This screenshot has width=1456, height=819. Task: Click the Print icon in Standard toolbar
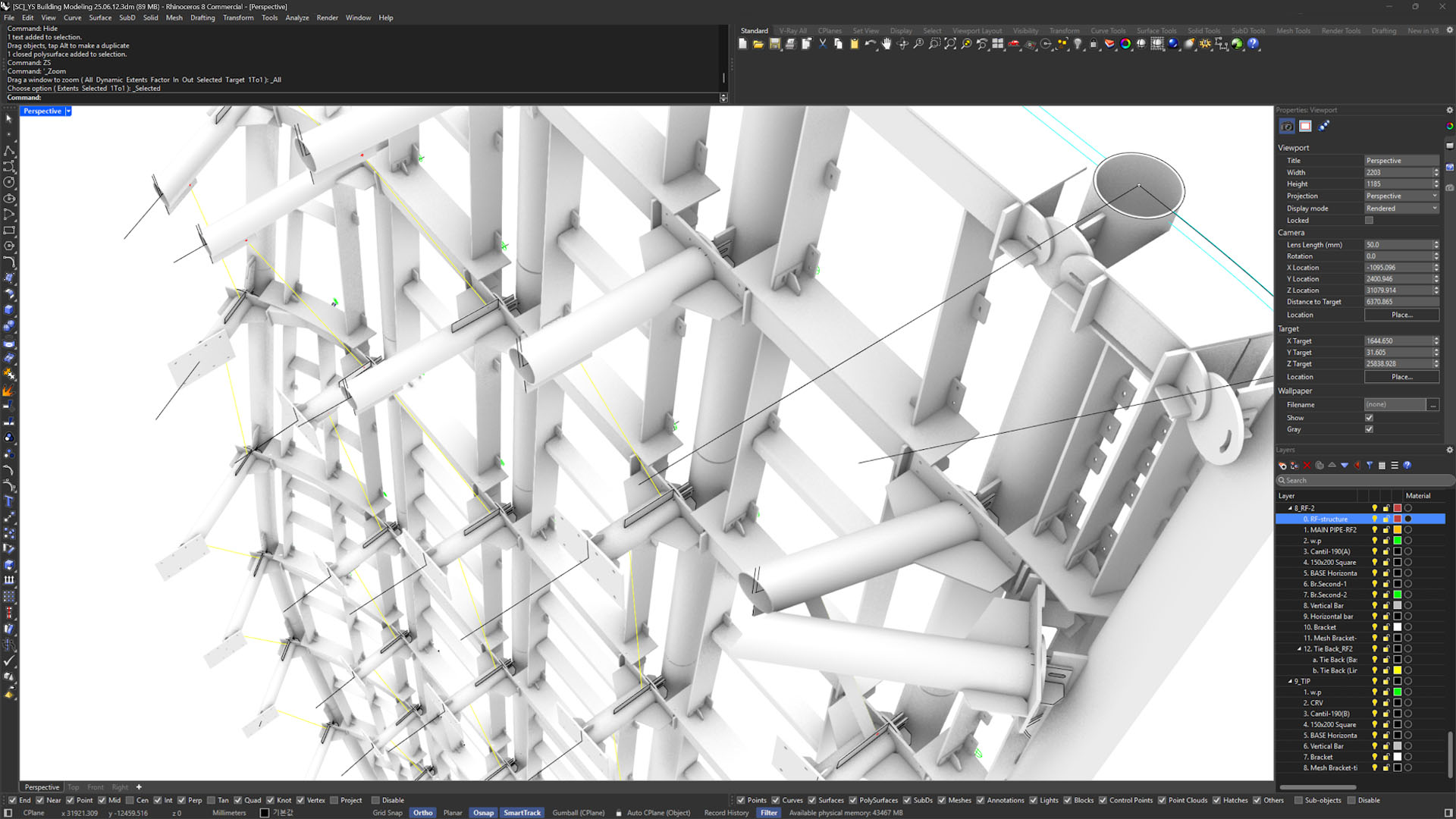click(x=790, y=44)
